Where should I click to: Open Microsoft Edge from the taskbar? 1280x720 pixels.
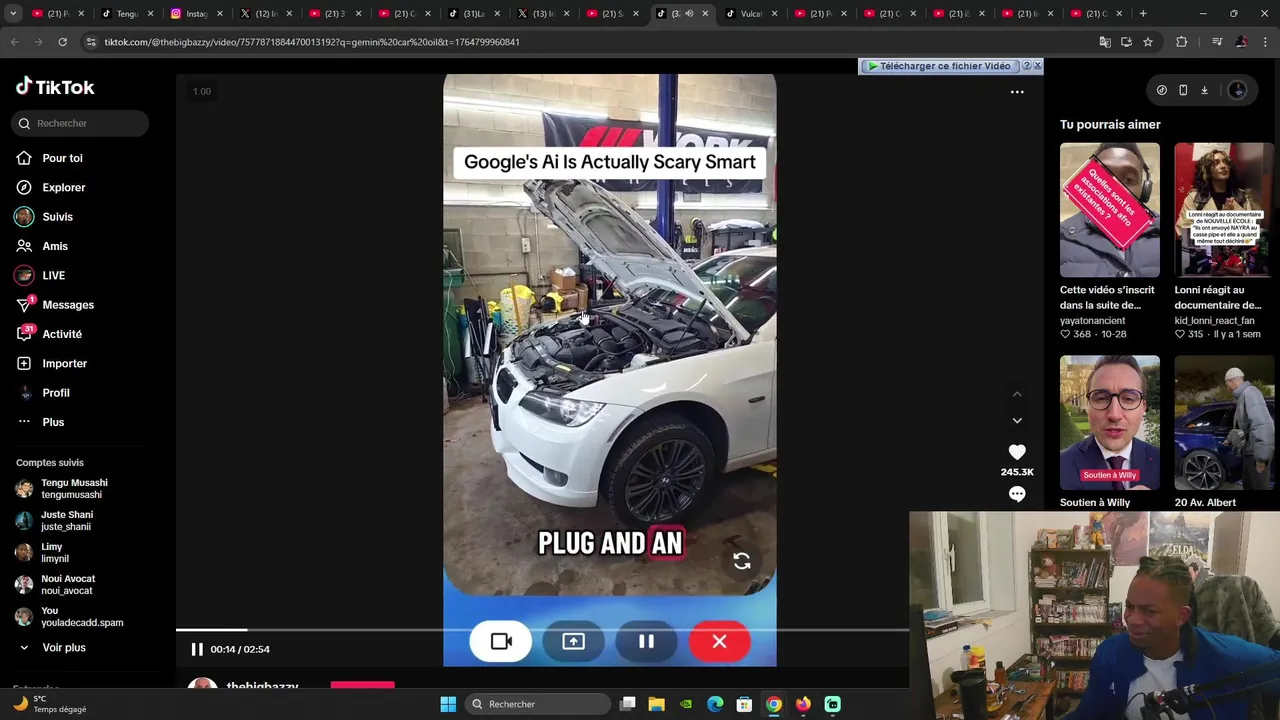click(x=715, y=704)
